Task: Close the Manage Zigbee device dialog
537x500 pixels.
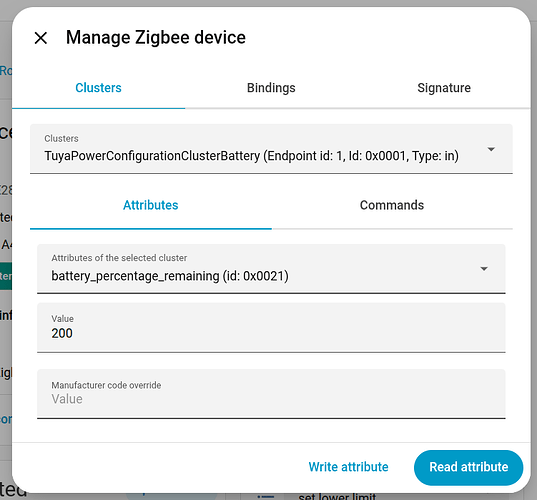Action: (41, 38)
